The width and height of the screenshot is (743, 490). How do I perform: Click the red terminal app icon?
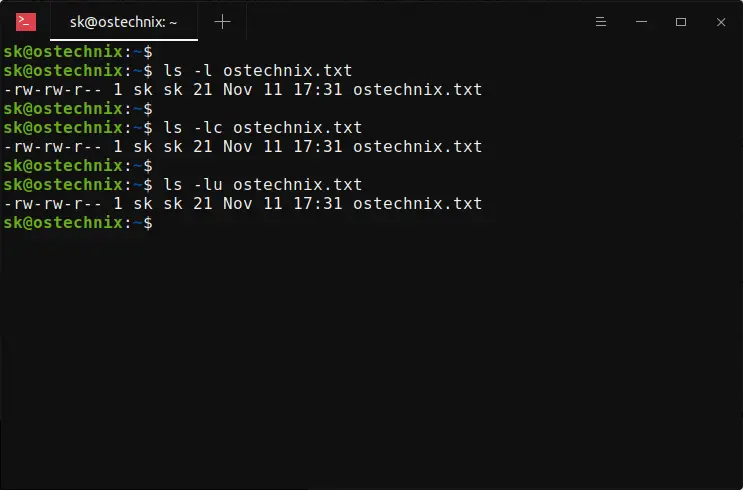(x=26, y=21)
